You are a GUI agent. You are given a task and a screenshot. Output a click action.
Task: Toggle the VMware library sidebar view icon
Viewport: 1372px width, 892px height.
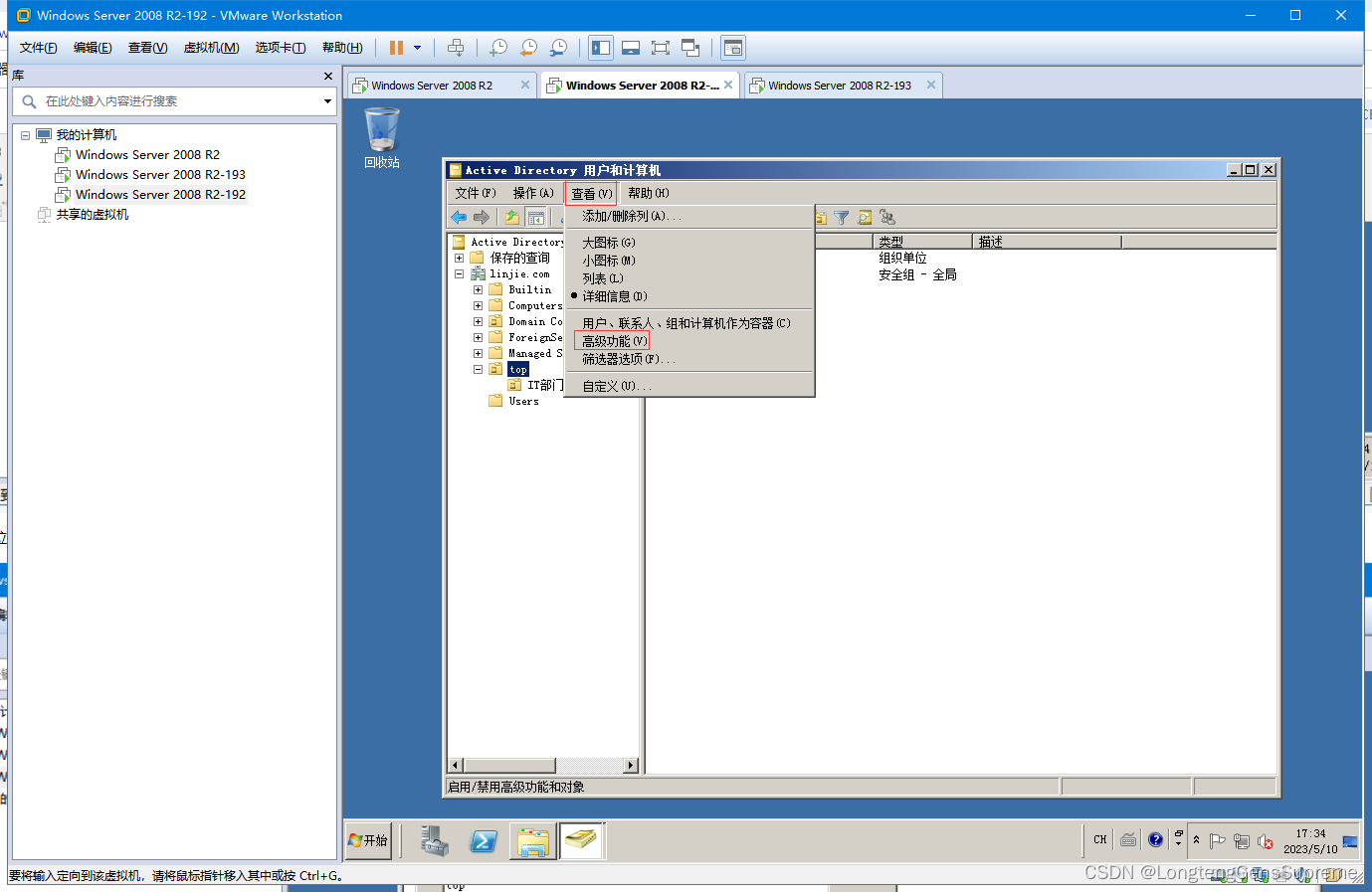tap(601, 48)
